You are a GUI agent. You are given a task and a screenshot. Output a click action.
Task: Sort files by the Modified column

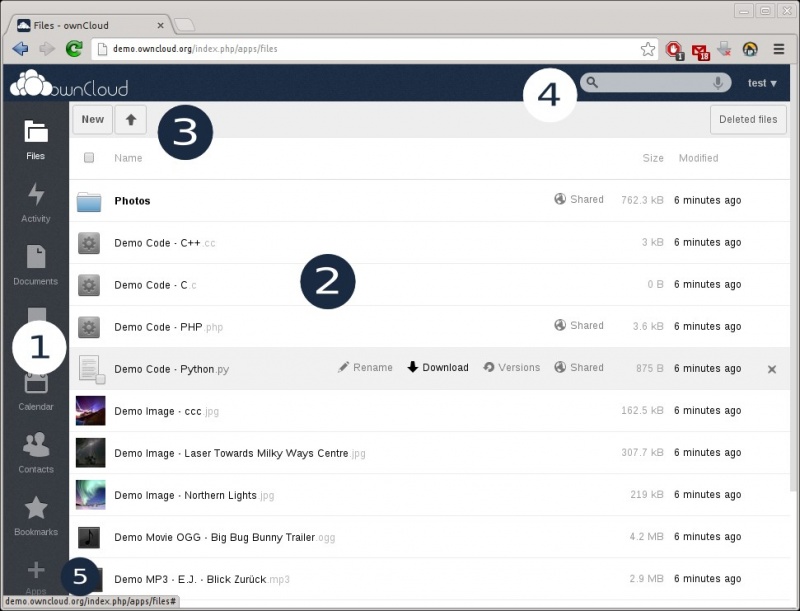click(x=698, y=158)
